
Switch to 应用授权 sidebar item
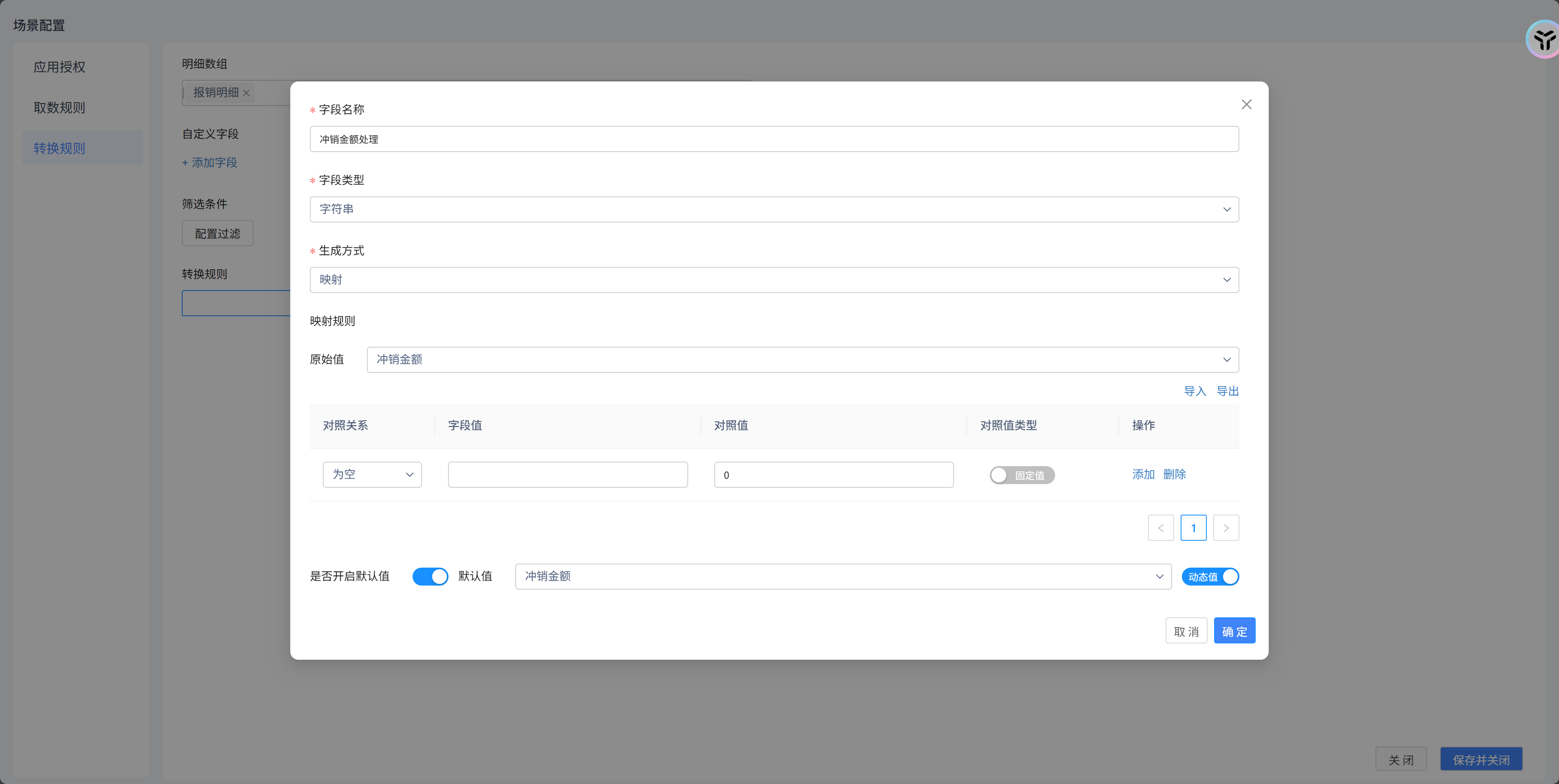[59, 67]
